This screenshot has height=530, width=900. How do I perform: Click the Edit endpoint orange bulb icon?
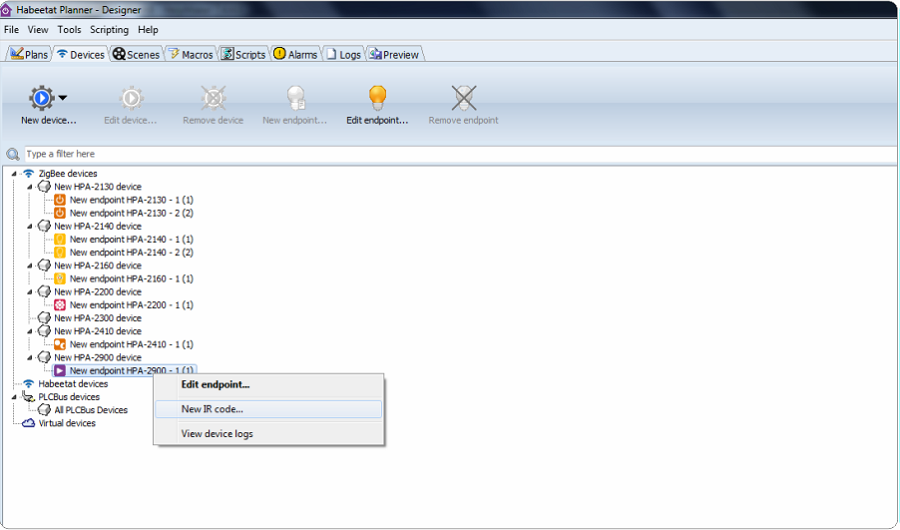pos(377,98)
